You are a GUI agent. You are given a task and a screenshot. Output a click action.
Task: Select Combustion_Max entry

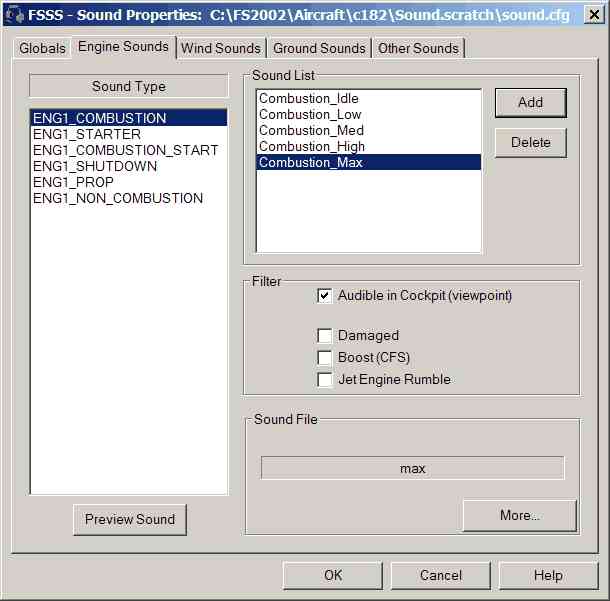click(x=368, y=162)
